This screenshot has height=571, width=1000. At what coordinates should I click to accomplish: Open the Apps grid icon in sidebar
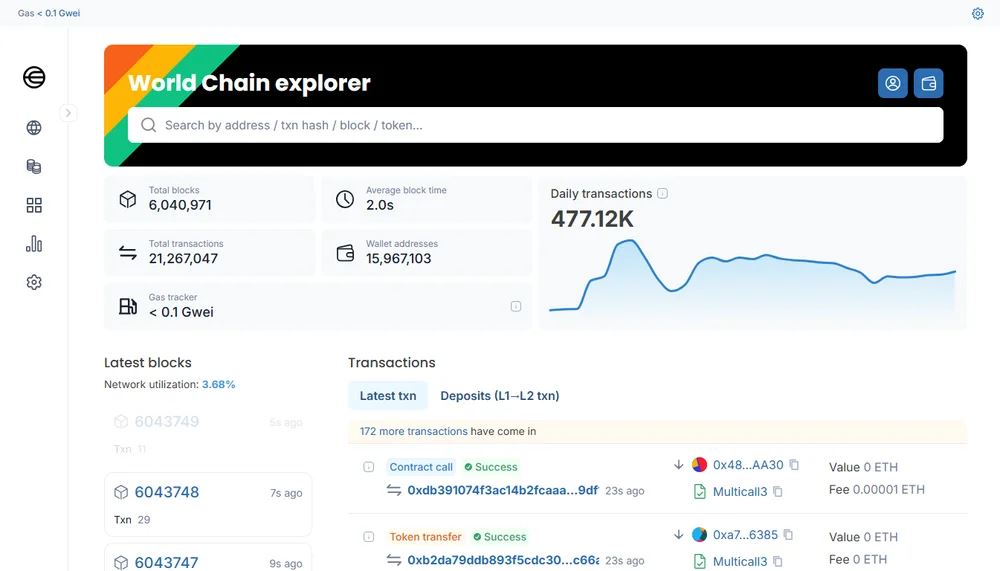pos(34,205)
